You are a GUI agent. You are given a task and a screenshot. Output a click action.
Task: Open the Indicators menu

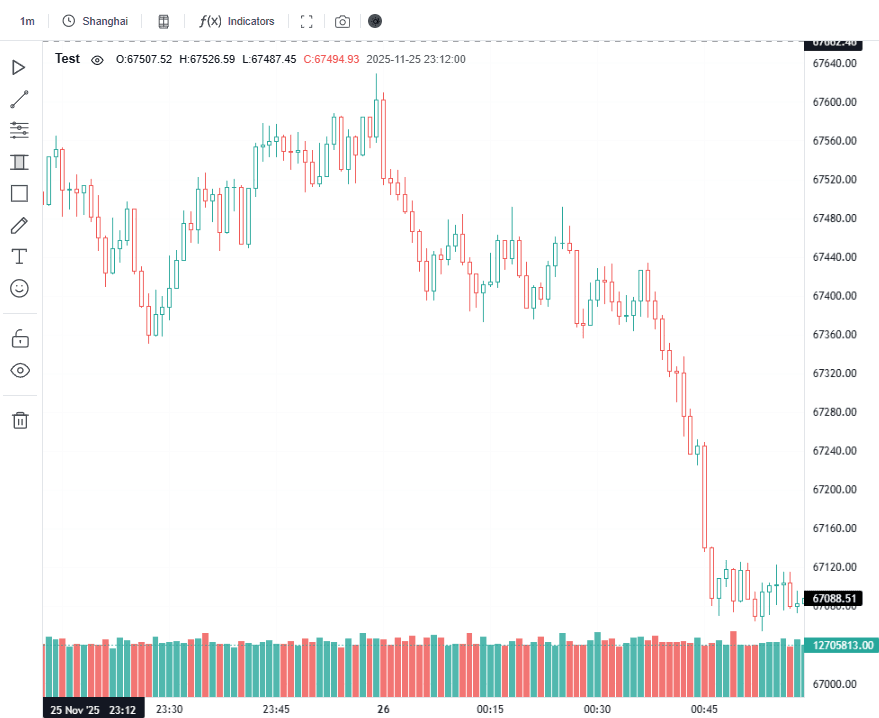(237, 21)
